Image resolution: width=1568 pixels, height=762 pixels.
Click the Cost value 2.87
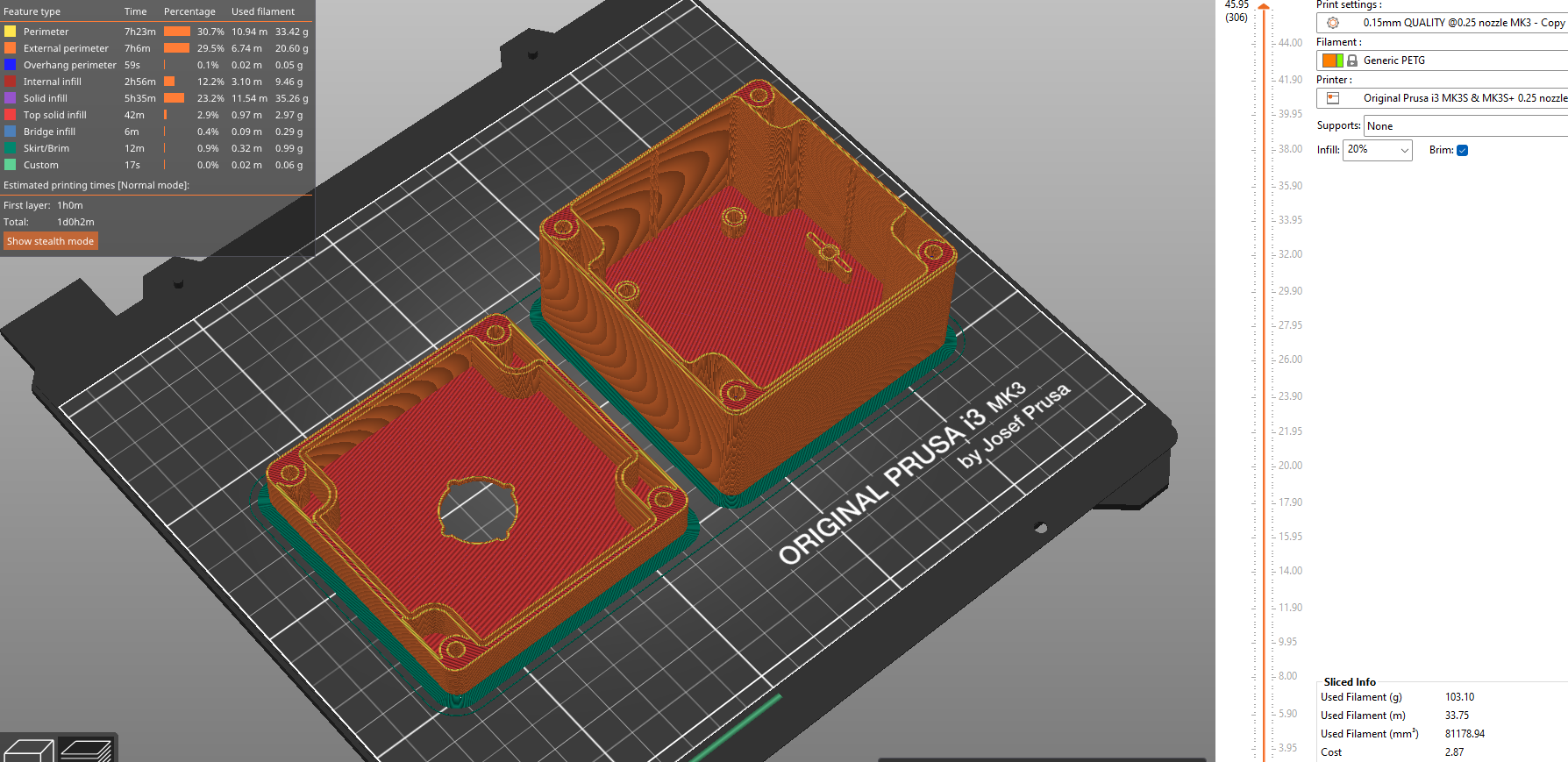pos(1454,752)
